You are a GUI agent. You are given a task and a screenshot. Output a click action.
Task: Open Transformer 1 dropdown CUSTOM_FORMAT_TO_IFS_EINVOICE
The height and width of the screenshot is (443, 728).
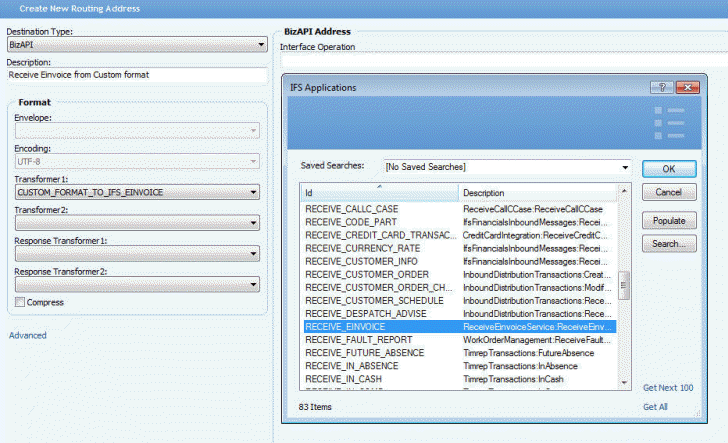[137, 192]
